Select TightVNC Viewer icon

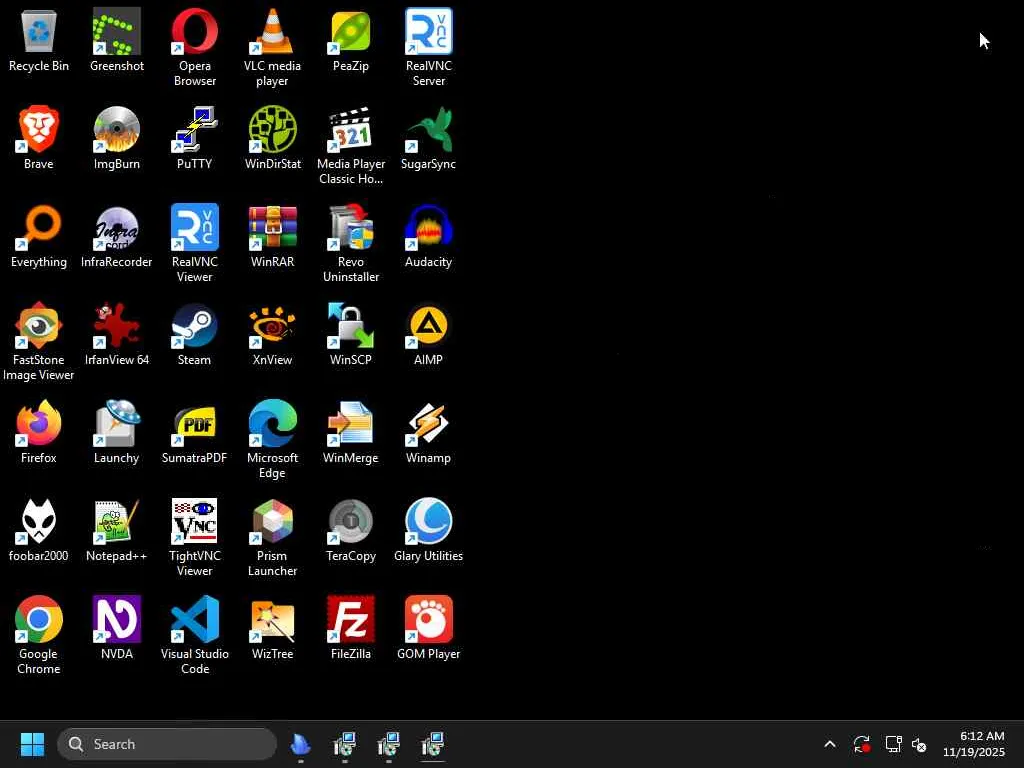(195, 537)
